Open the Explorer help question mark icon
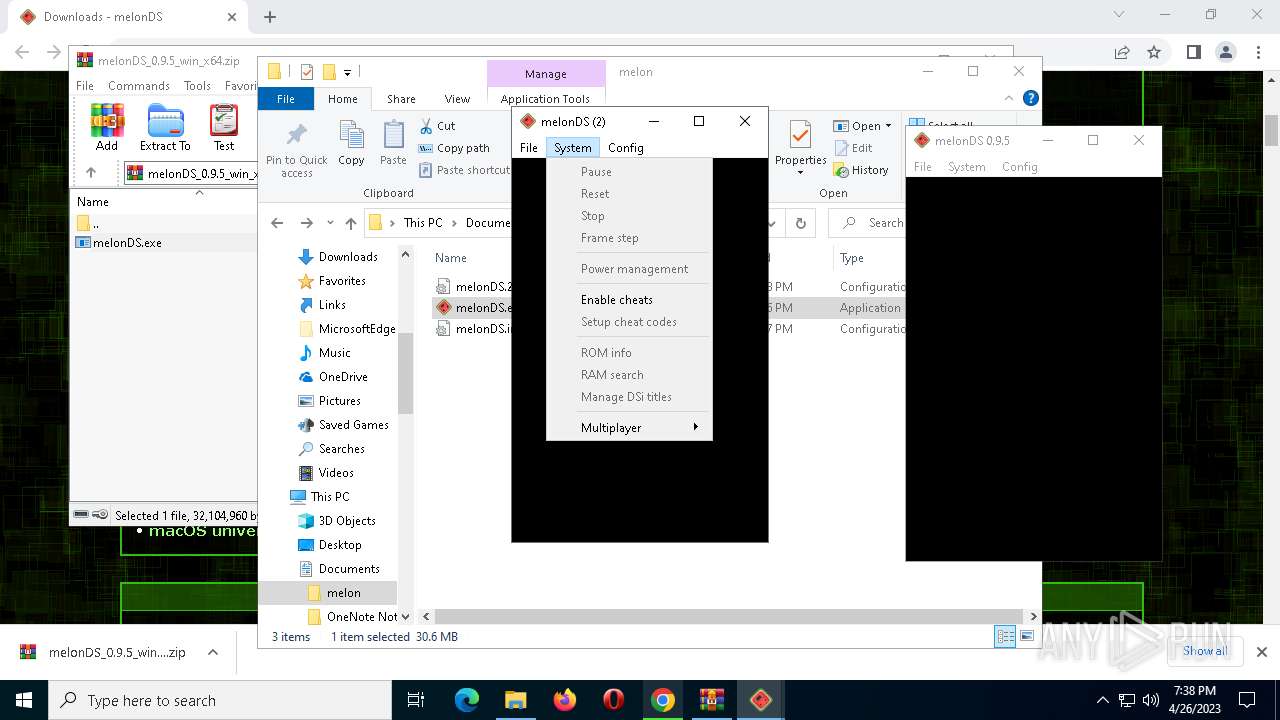1280x720 pixels. [1031, 98]
